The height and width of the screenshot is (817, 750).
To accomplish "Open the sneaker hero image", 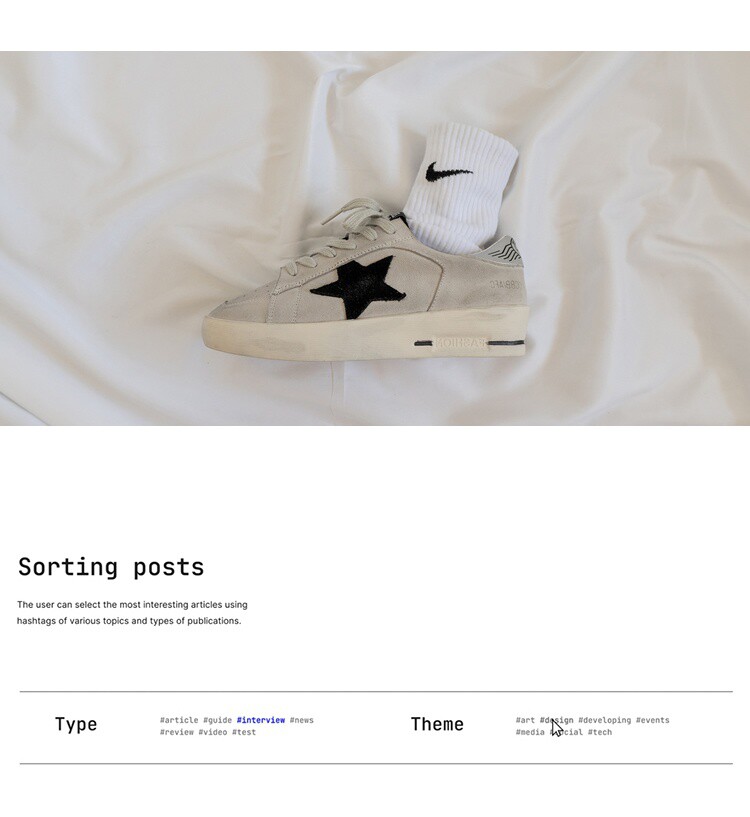I will click(375, 238).
